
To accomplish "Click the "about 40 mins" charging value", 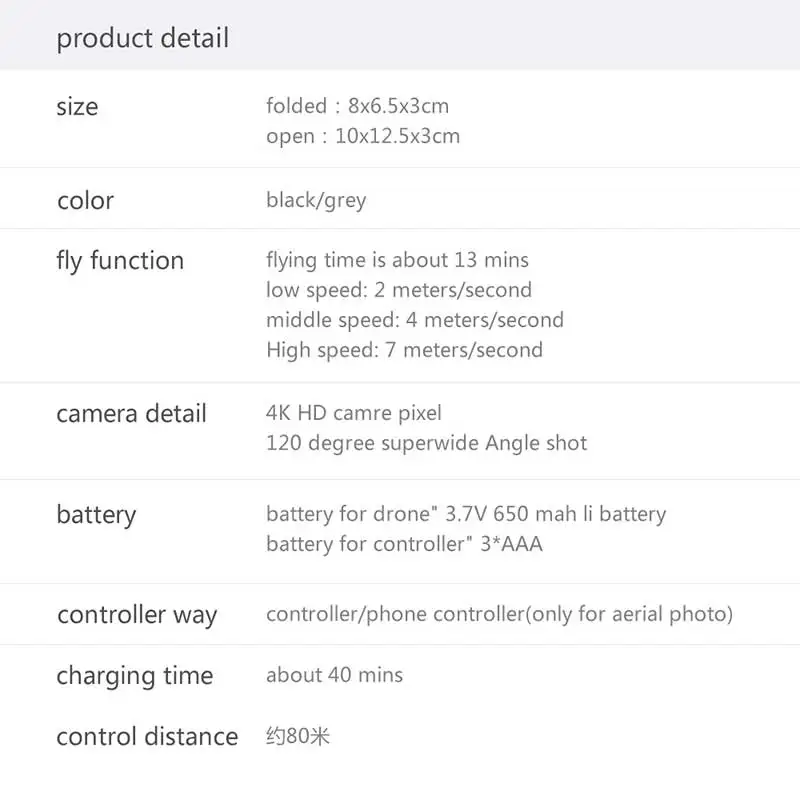I will tap(334, 675).
